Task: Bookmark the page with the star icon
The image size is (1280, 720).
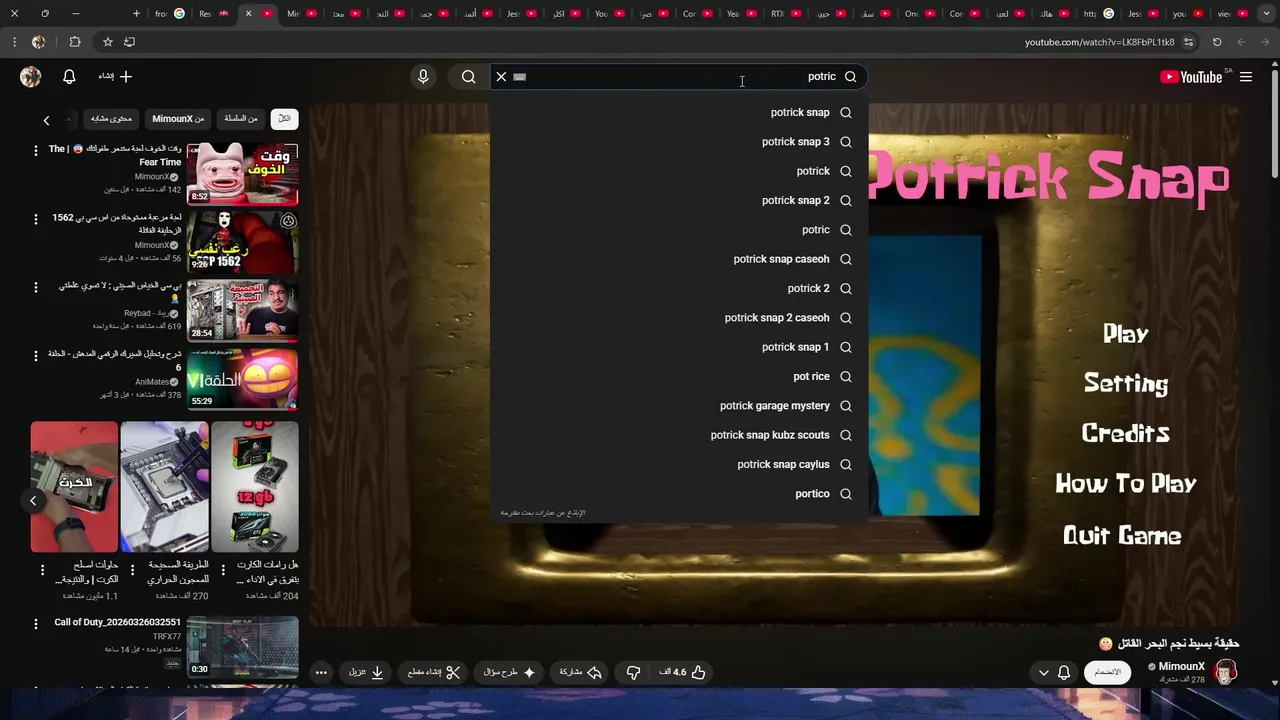Action: pos(107,42)
